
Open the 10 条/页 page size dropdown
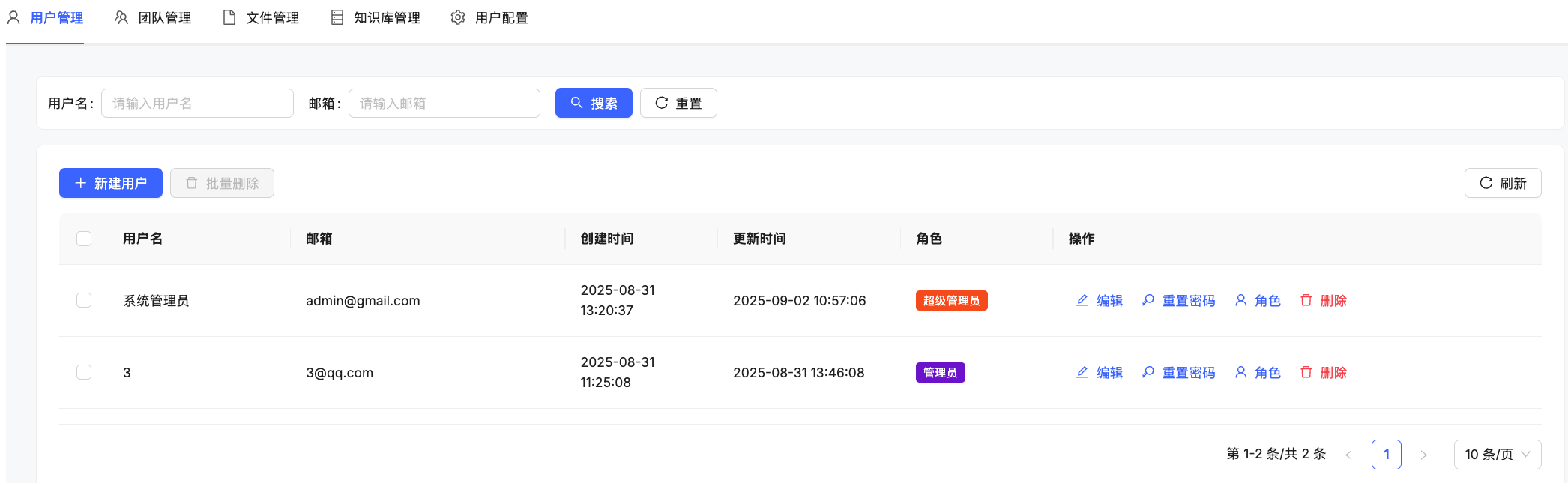coord(1497,454)
